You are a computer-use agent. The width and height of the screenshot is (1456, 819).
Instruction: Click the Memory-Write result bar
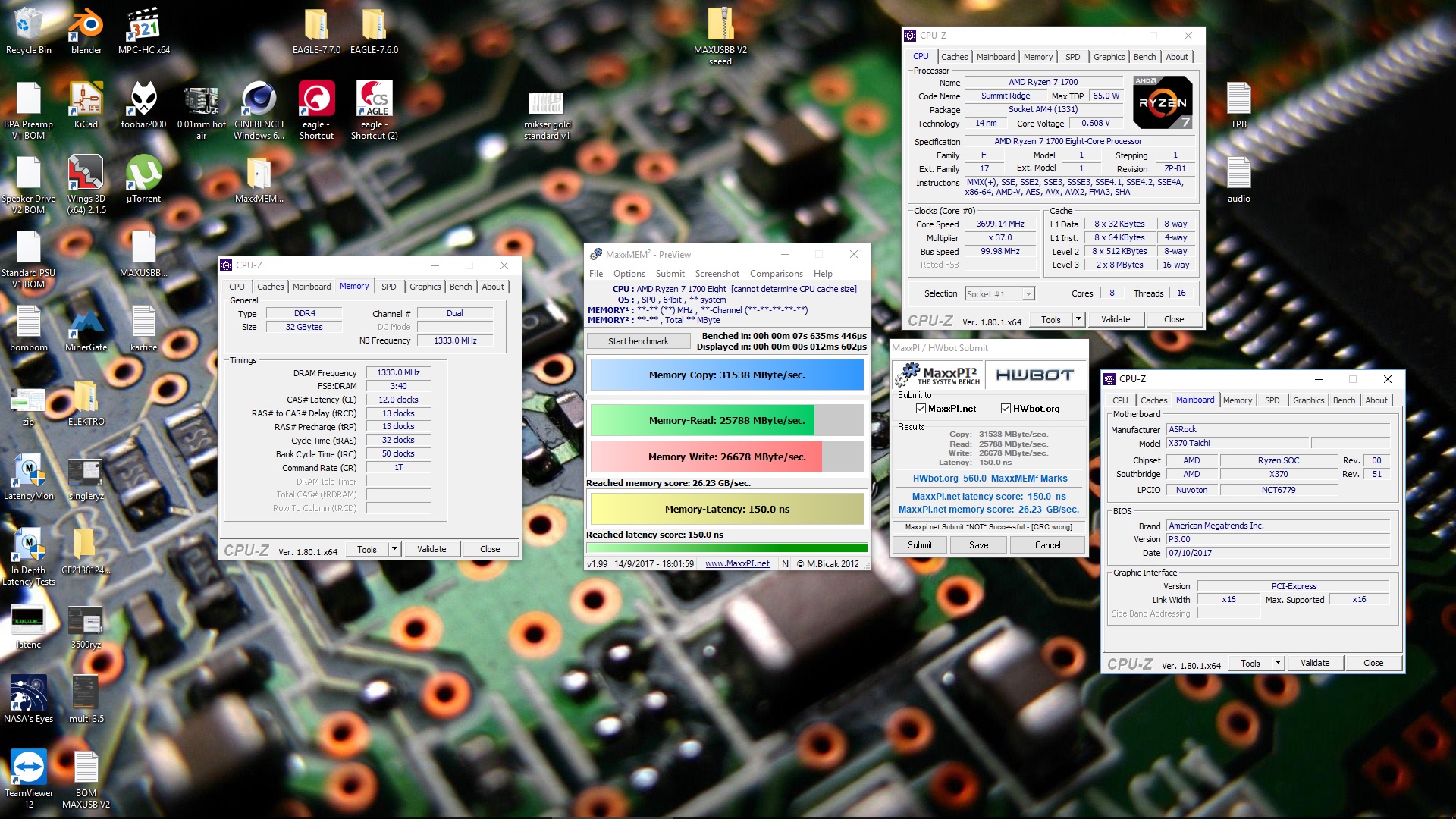[726, 457]
